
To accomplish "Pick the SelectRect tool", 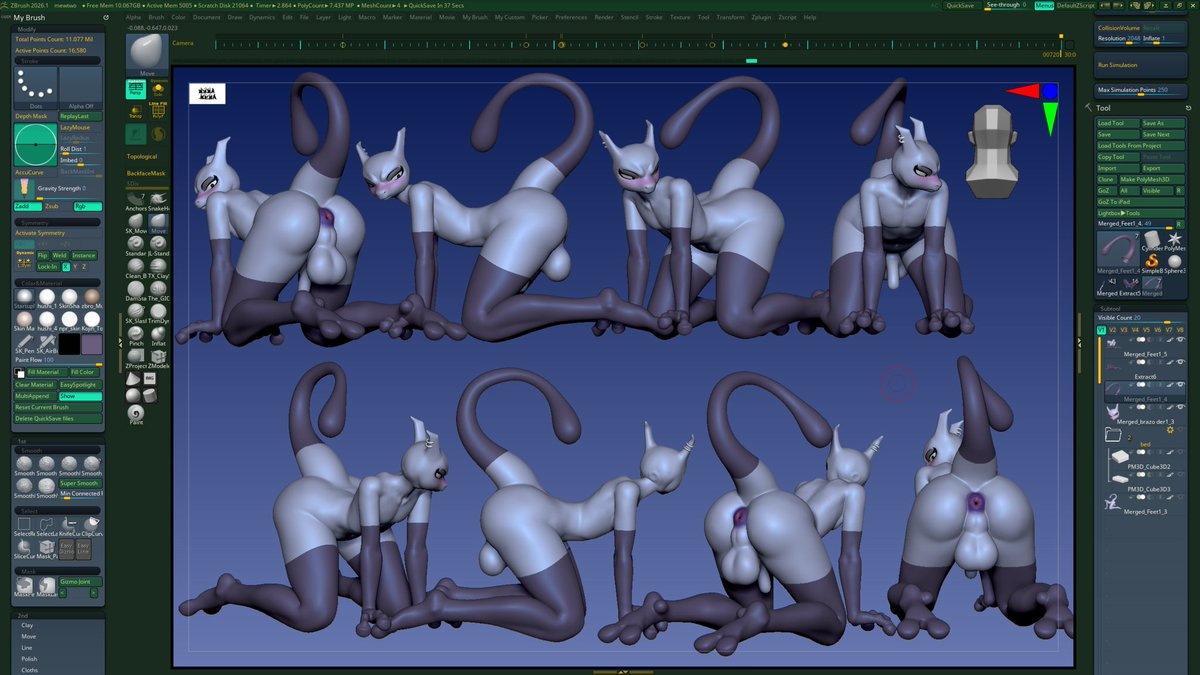I will pyautogui.click(x=24, y=524).
